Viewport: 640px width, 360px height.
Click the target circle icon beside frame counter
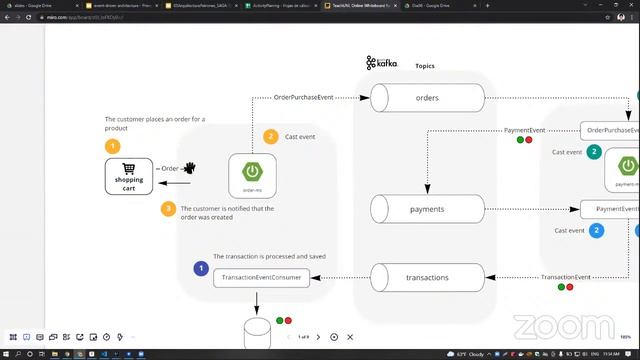[334, 337]
